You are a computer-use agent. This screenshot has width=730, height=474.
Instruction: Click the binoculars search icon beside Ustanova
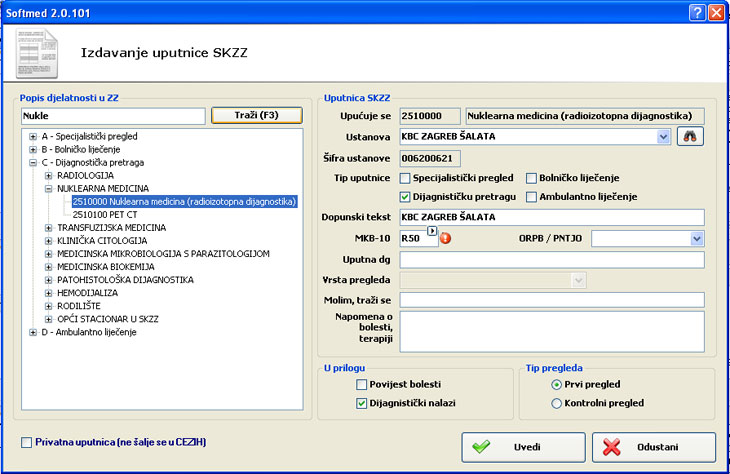click(x=690, y=137)
